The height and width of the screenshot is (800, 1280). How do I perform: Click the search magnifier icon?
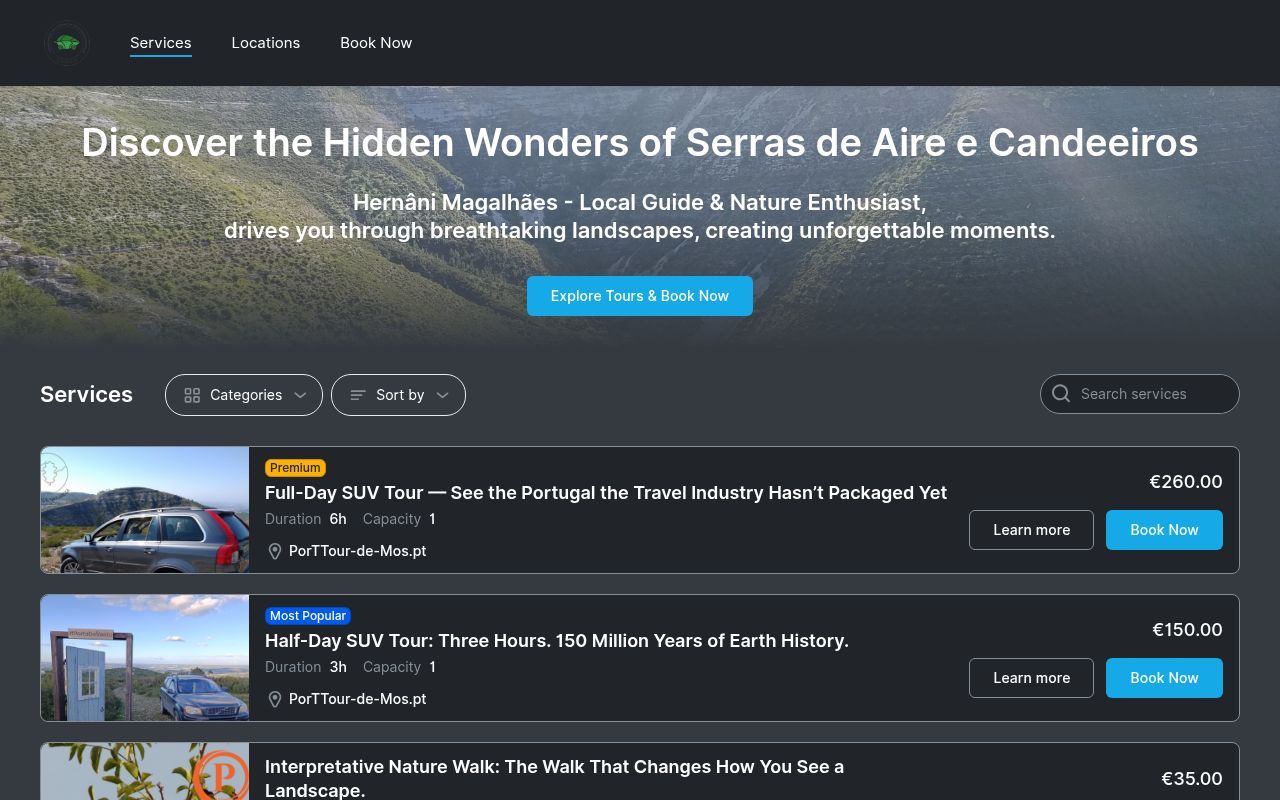pyautogui.click(x=1061, y=394)
